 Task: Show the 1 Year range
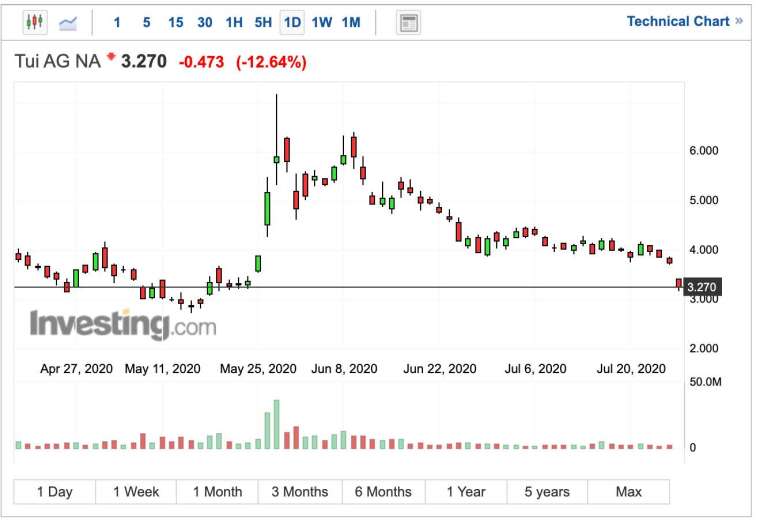[x=466, y=492]
